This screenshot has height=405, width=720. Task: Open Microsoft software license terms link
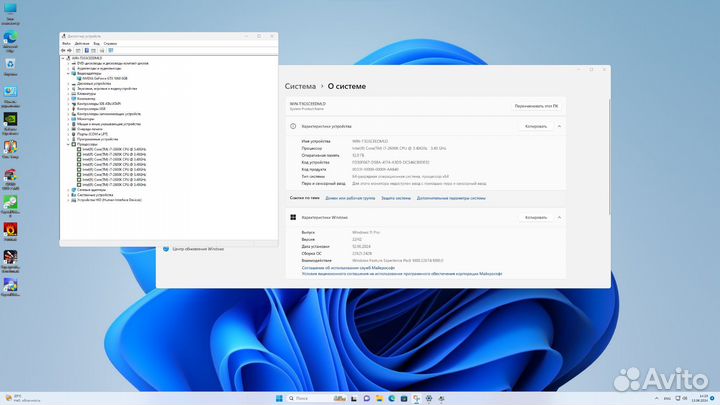point(402,274)
